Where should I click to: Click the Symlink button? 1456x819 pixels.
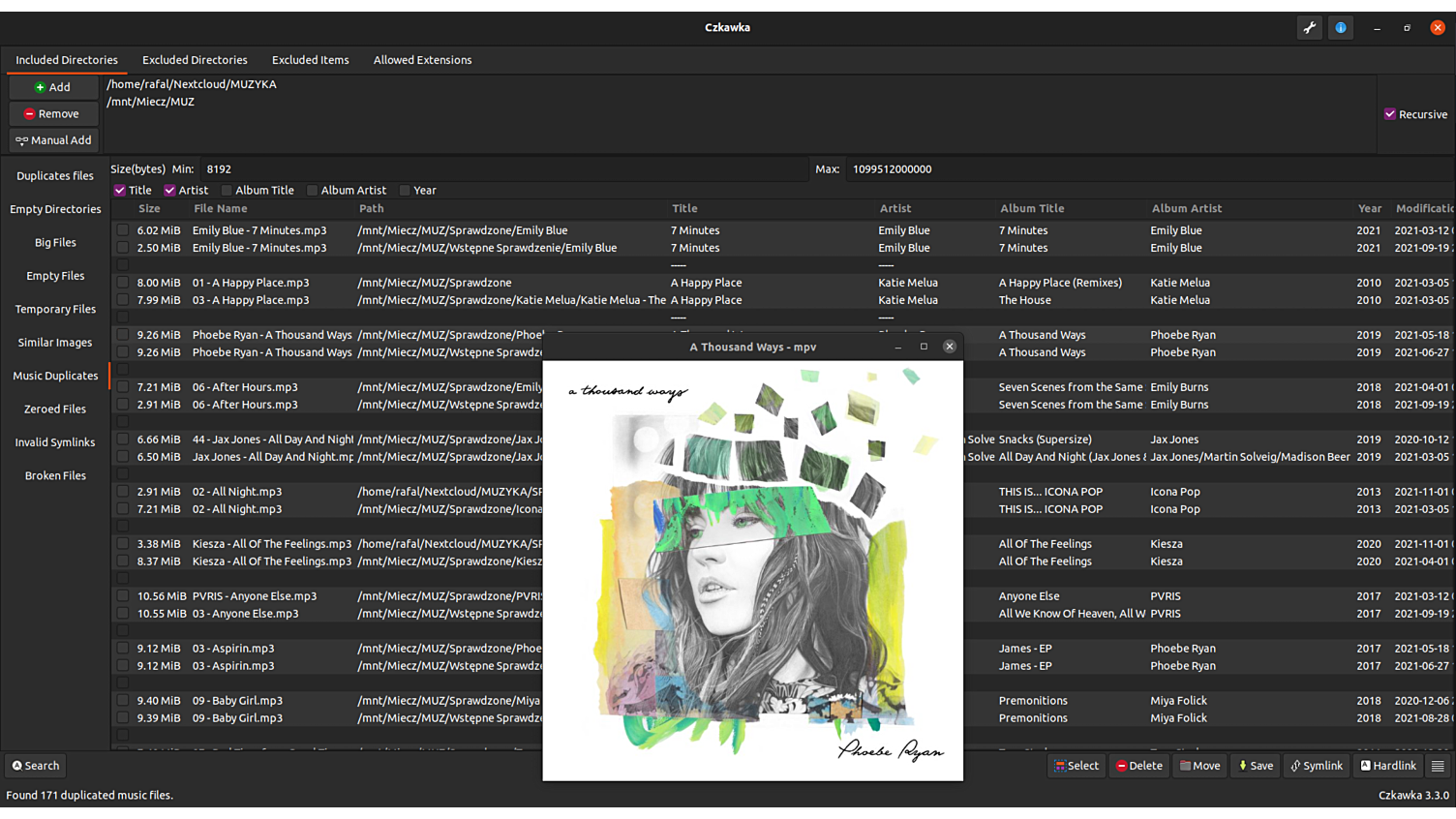pos(1317,766)
